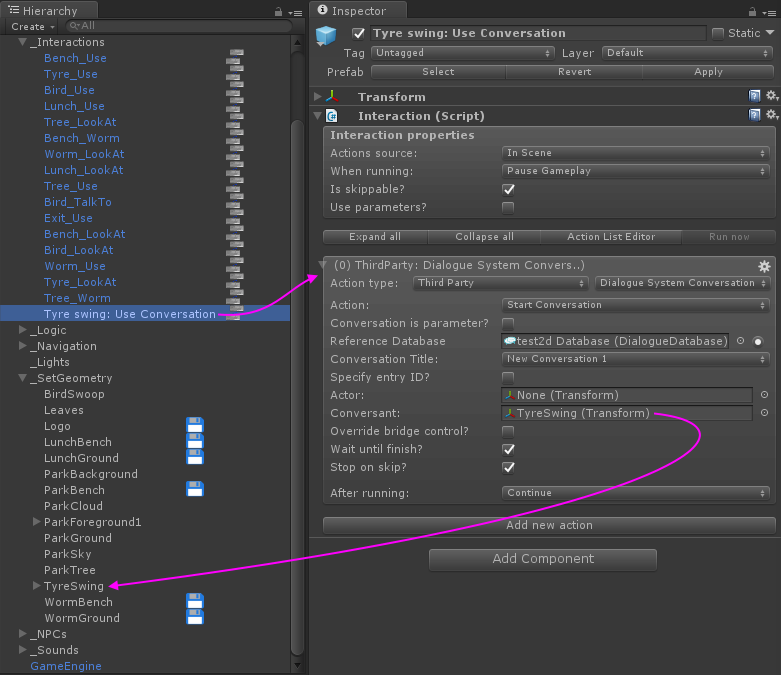Open Transform component gear menu
The image size is (781, 675).
tap(772, 96)
